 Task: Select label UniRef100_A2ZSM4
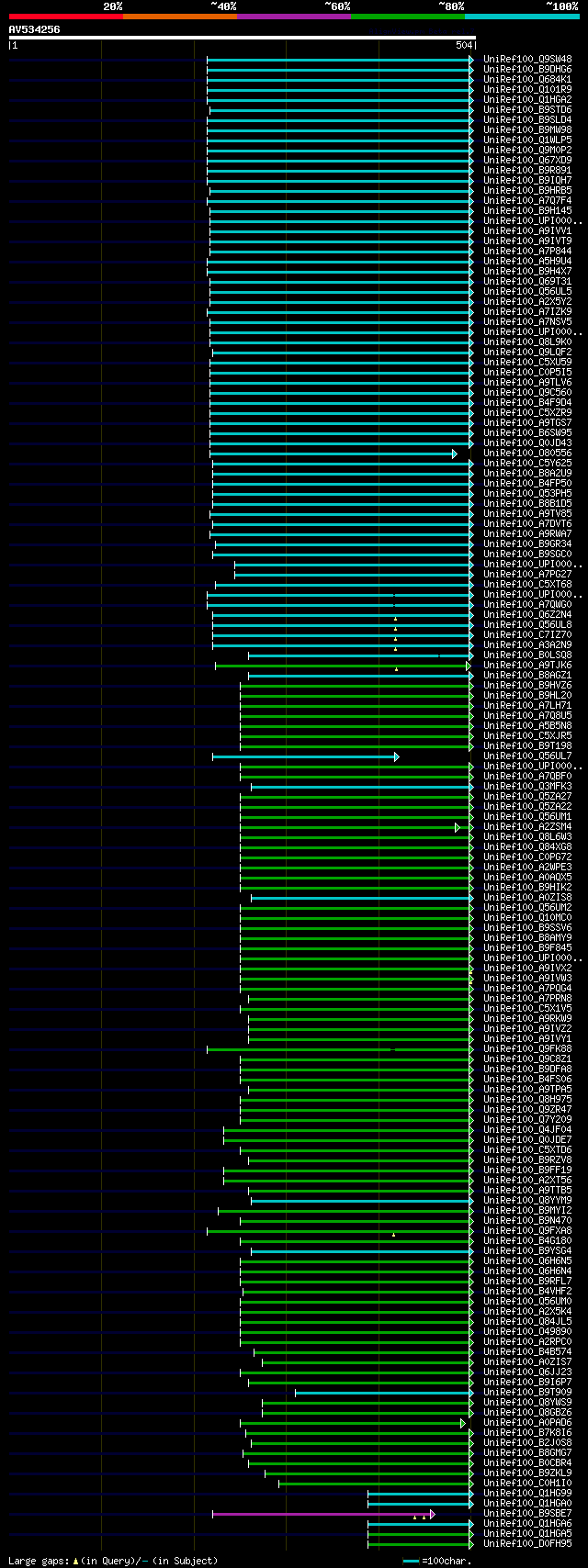pyautogui.click(x=527, y=827)
